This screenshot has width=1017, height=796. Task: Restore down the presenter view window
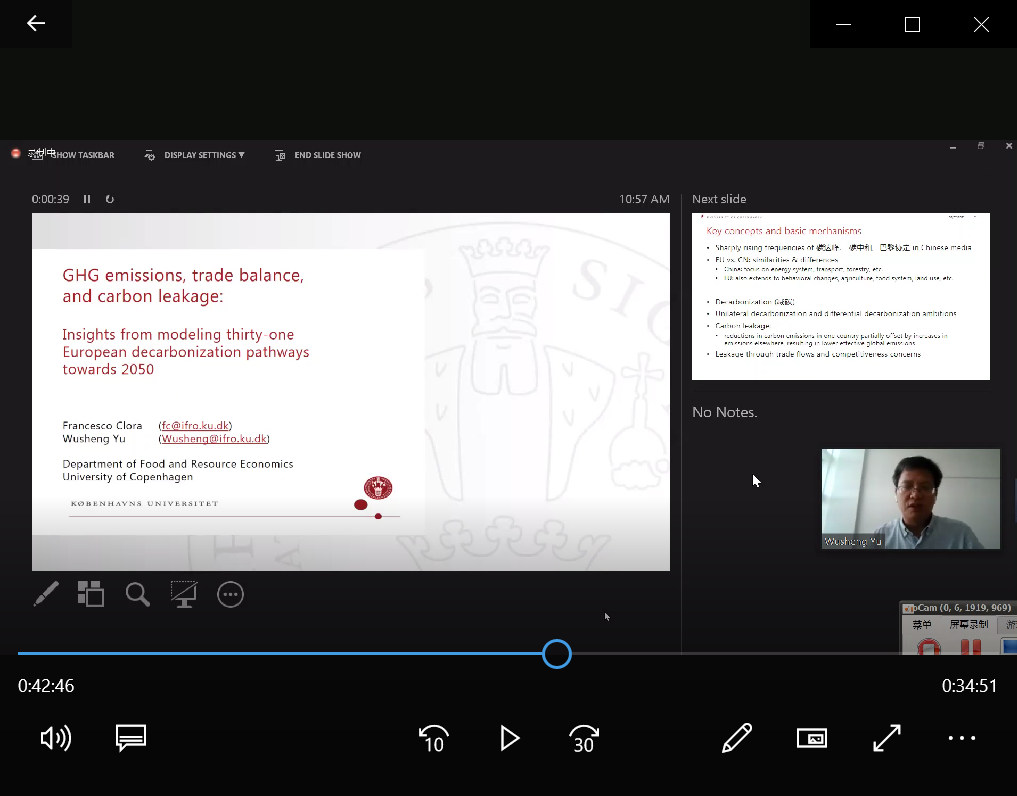click(981, 146)
